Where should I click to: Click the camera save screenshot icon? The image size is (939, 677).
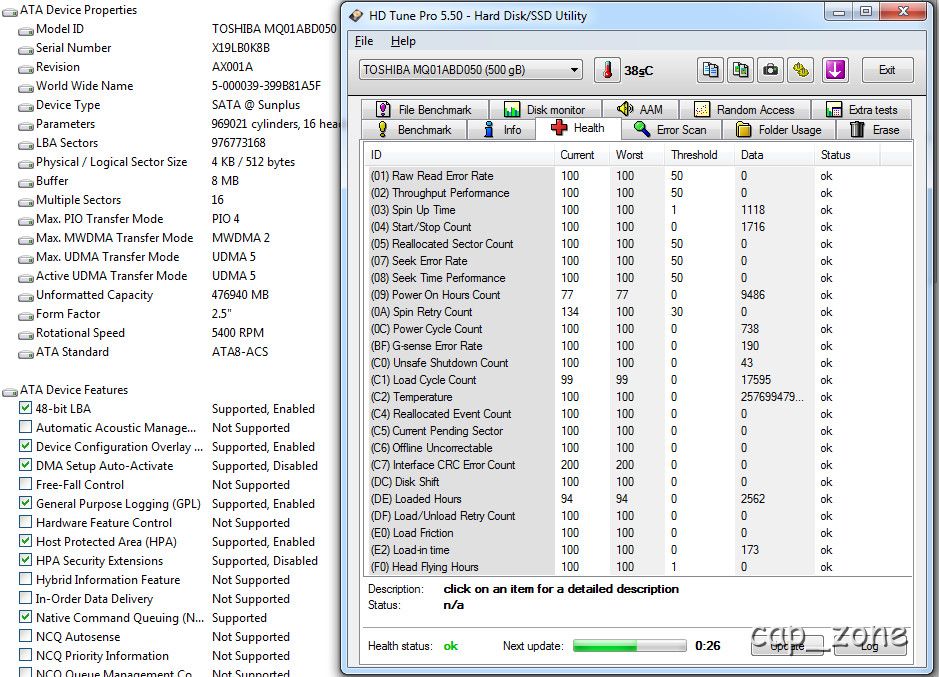point(770,70)
